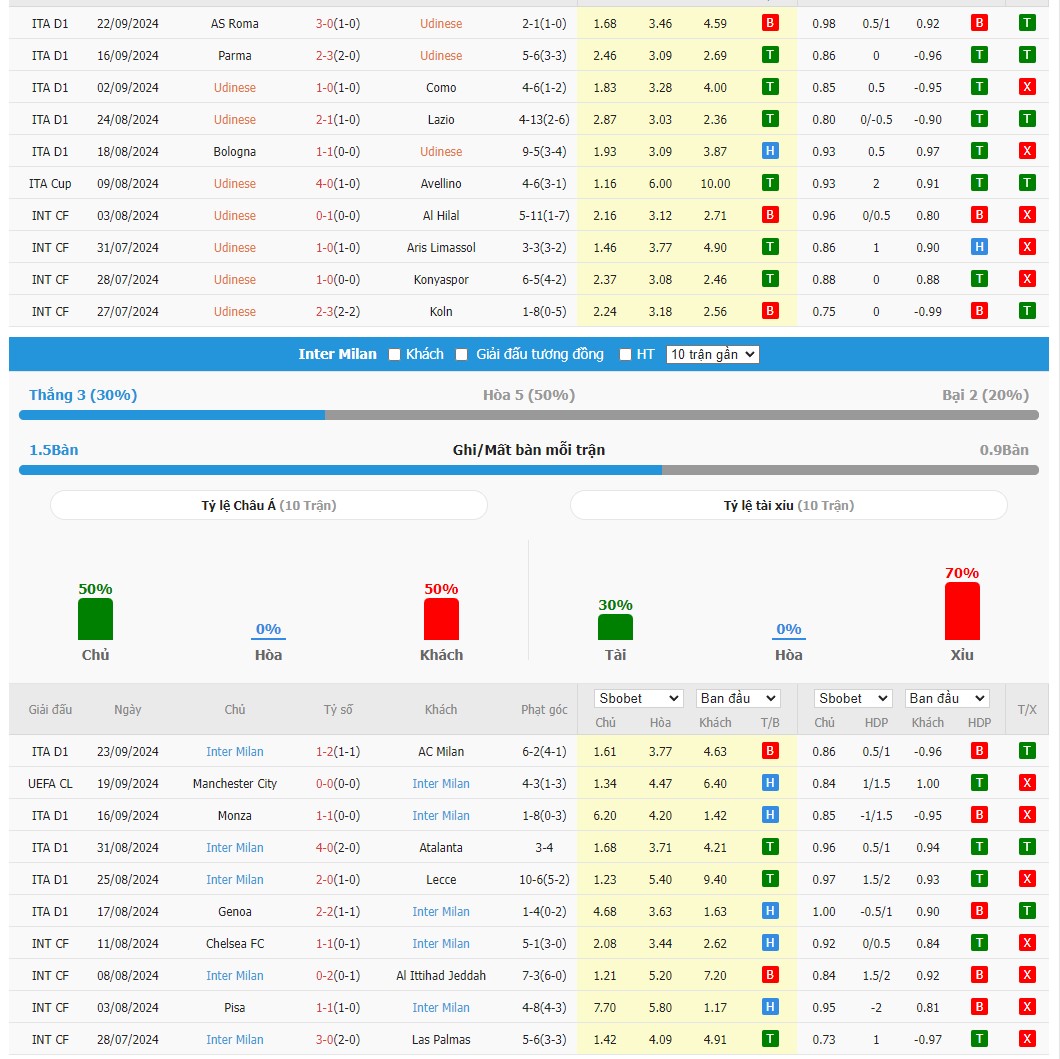Click the Inter Milan section header title
The width and height of the screenshot is (1060, 1059).
[337, 354]
